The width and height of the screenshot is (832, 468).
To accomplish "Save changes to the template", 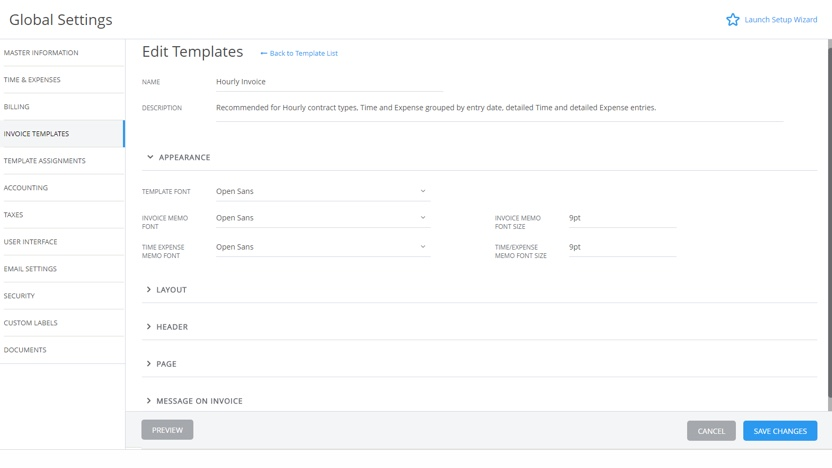I will click(x=780, y=431).
